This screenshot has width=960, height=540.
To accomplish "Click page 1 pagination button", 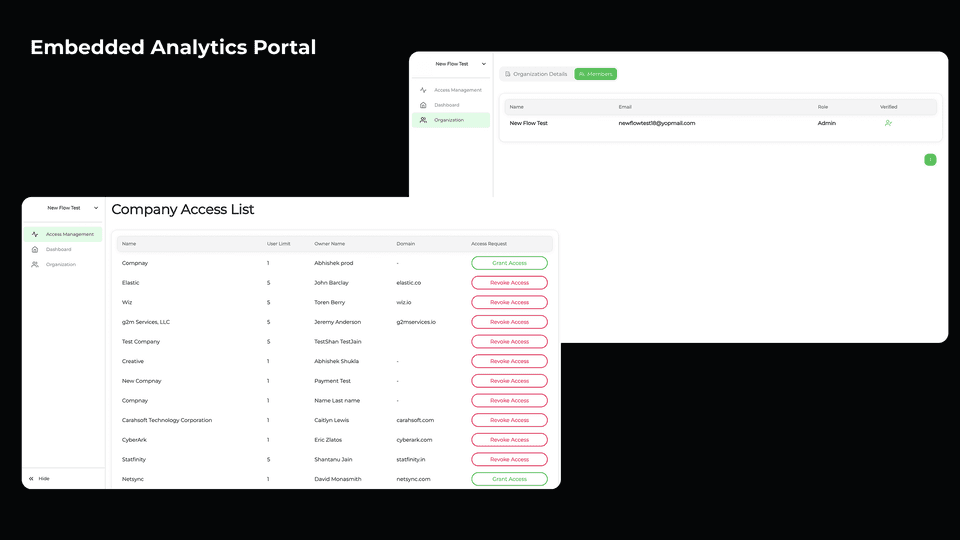I will click(x=930, y=160).
